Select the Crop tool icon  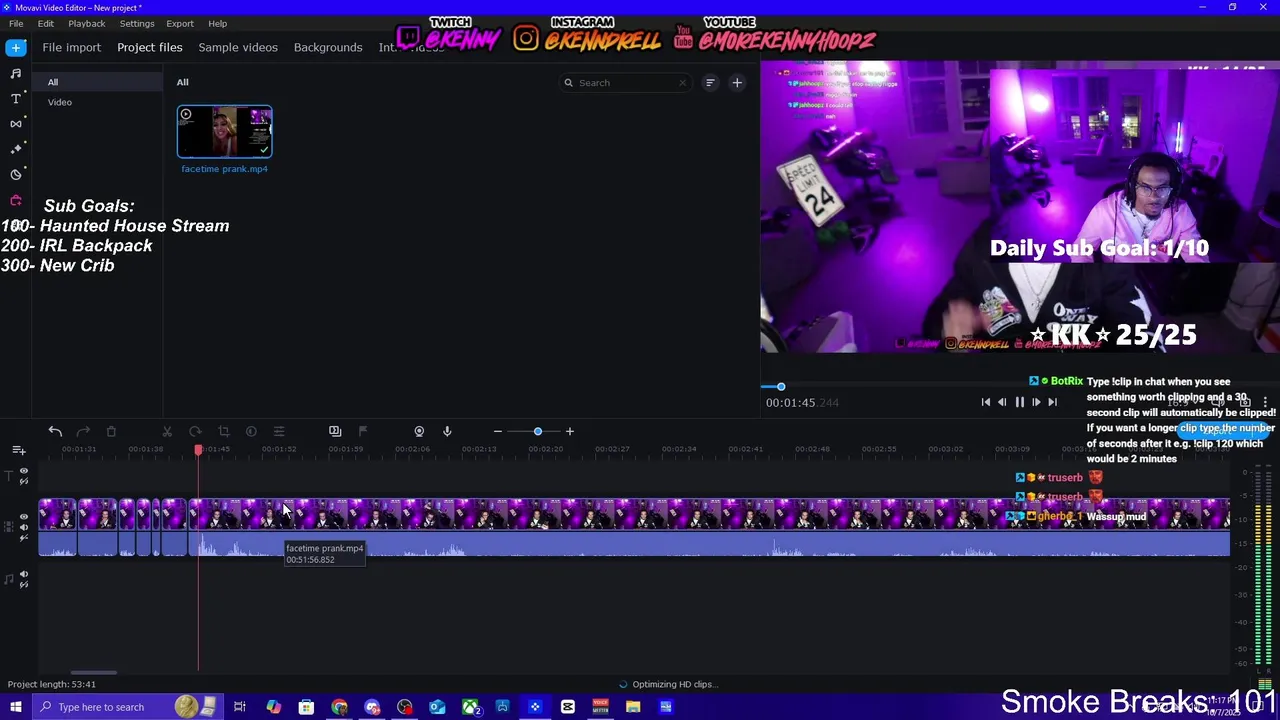(x=223, y=431)
